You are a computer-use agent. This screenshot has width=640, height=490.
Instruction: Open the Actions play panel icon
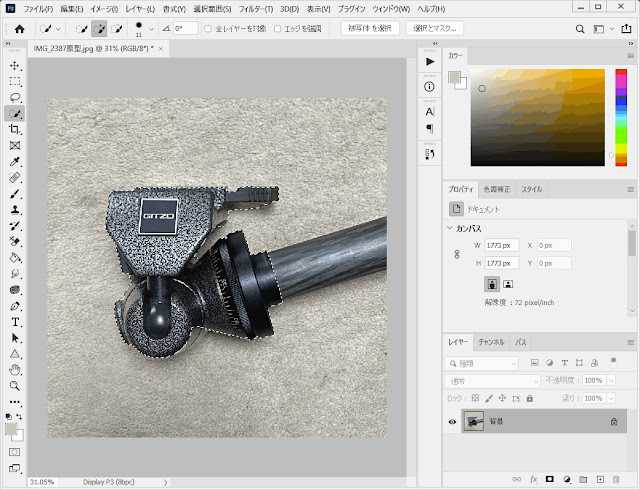coord(429,62)
